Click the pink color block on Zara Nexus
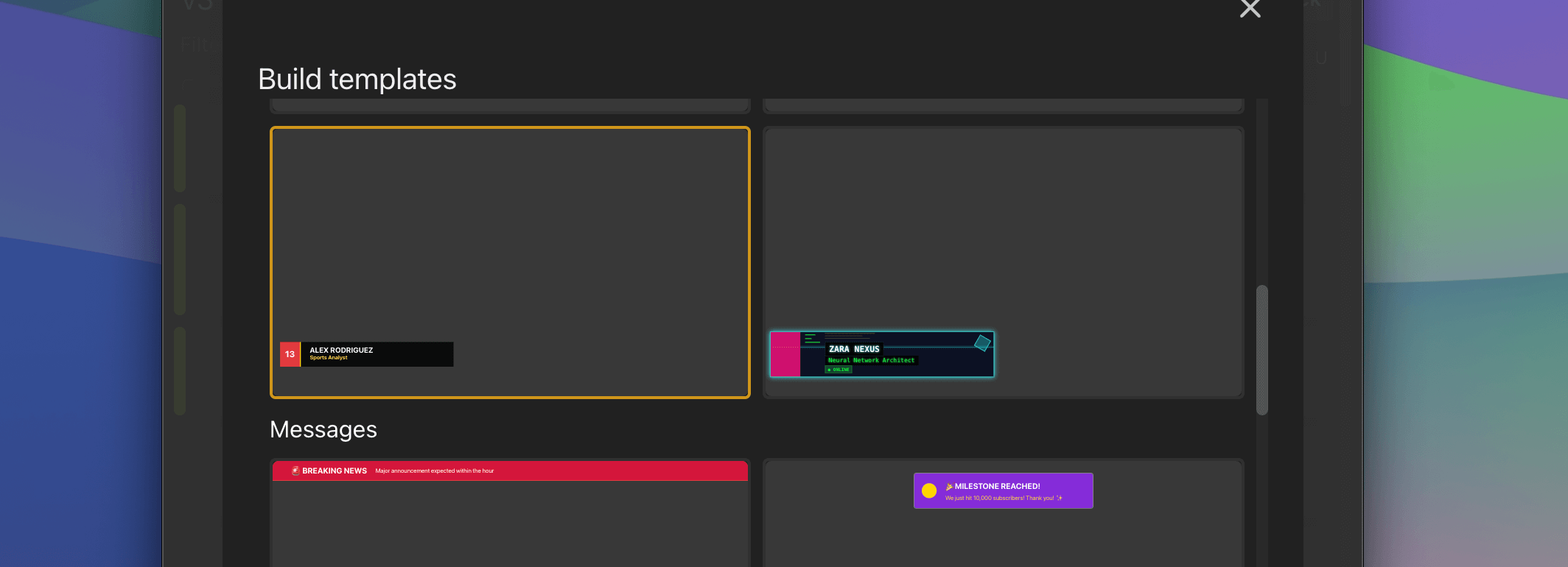This screenshot has width=1568, height=567. coord(785,354)
